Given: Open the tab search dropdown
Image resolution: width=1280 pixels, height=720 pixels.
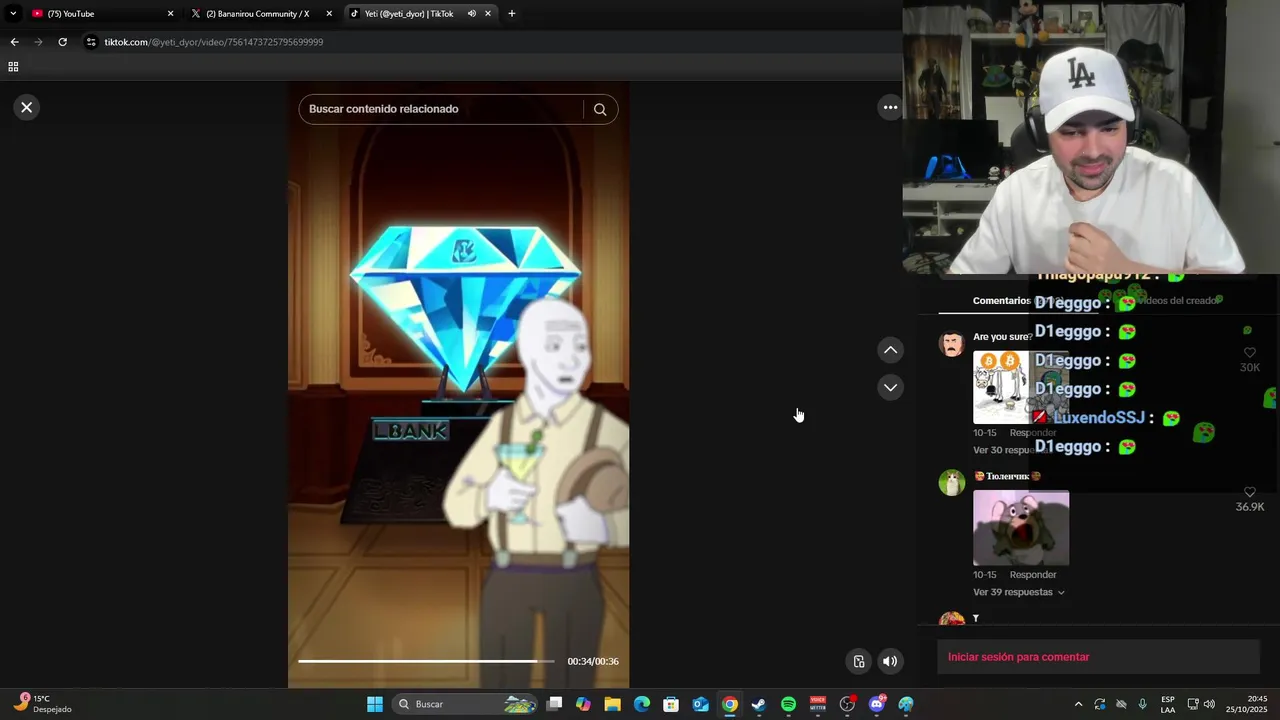Looking at the screenshot, I should coord(13,14).
